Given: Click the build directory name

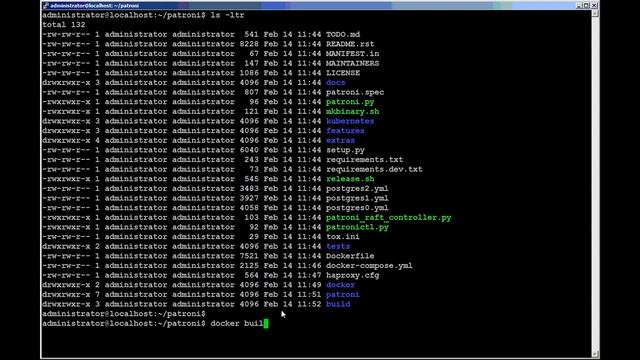Looking at the screenshot, I should (x=338, y=304).
